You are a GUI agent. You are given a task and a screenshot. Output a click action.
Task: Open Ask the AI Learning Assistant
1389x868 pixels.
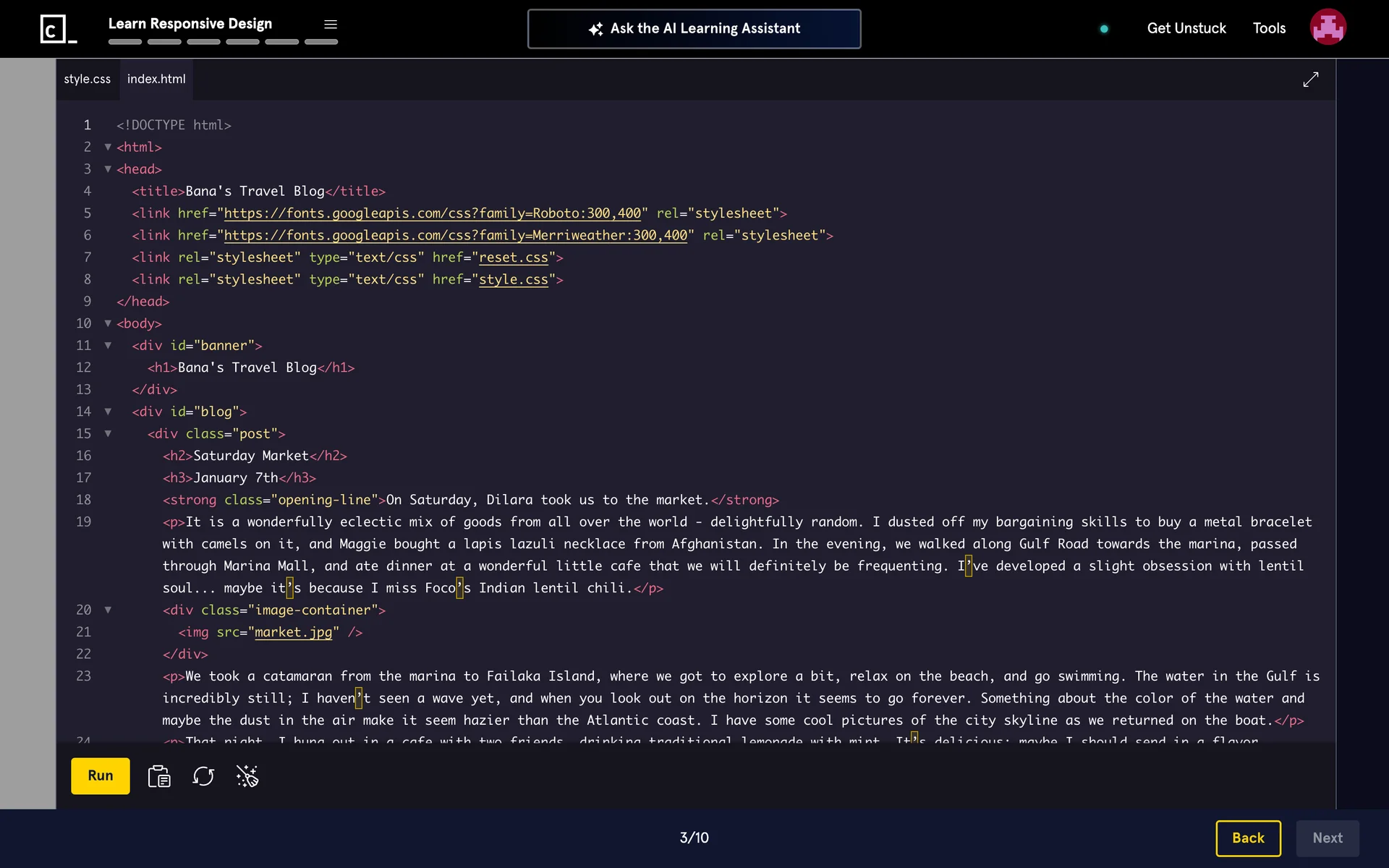694,29
